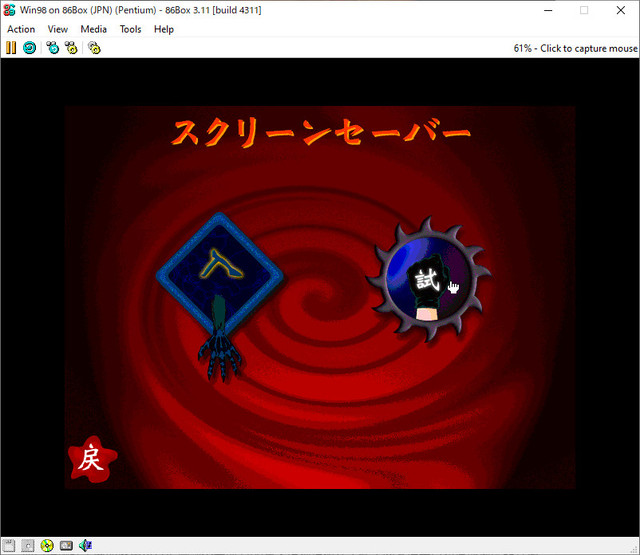This screenshot has width=640, height=555.
Task: Open the Help menu
Action: click(164, 29)
